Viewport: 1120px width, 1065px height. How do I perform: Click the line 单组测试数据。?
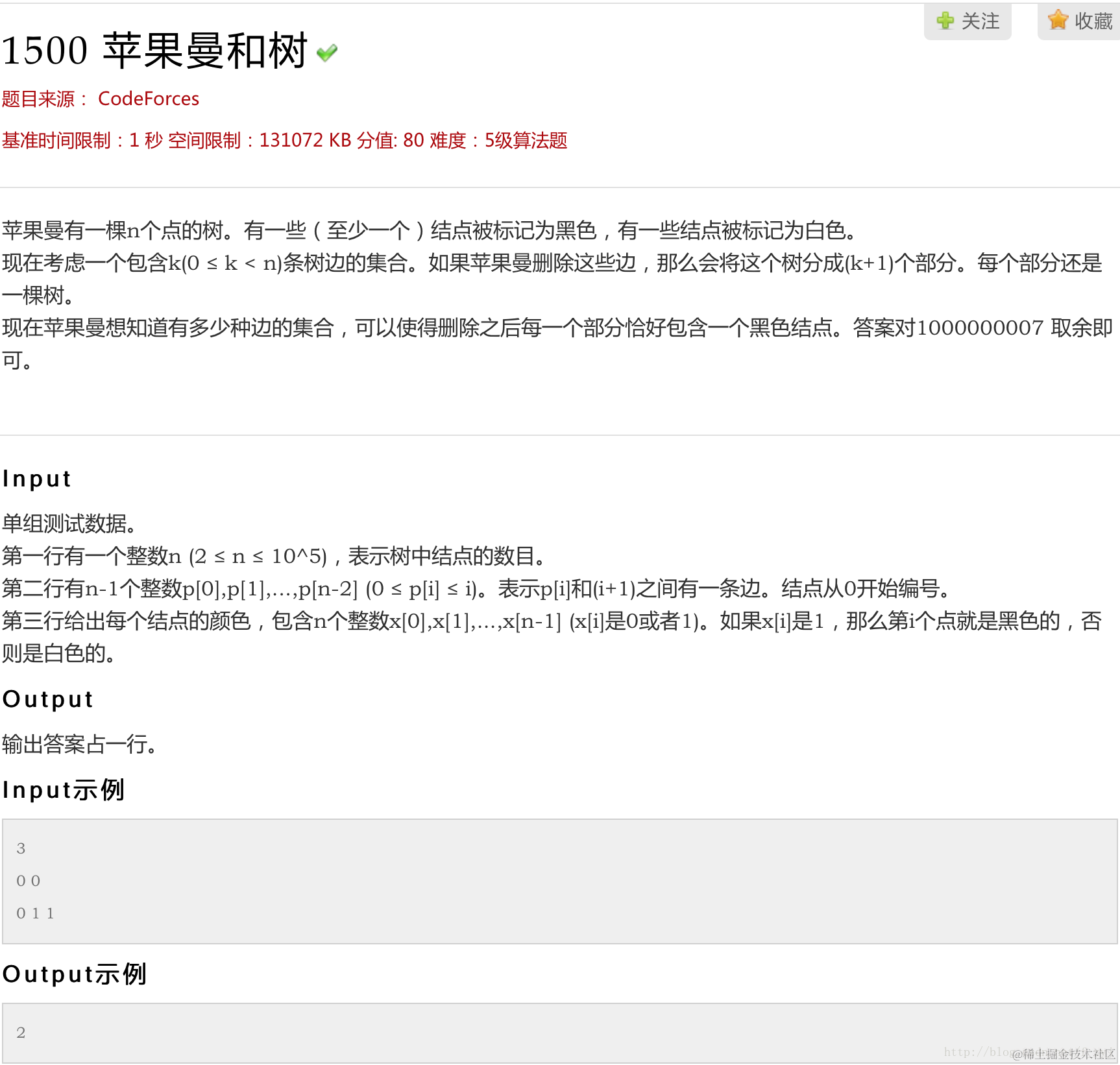(x=69, y=523)
